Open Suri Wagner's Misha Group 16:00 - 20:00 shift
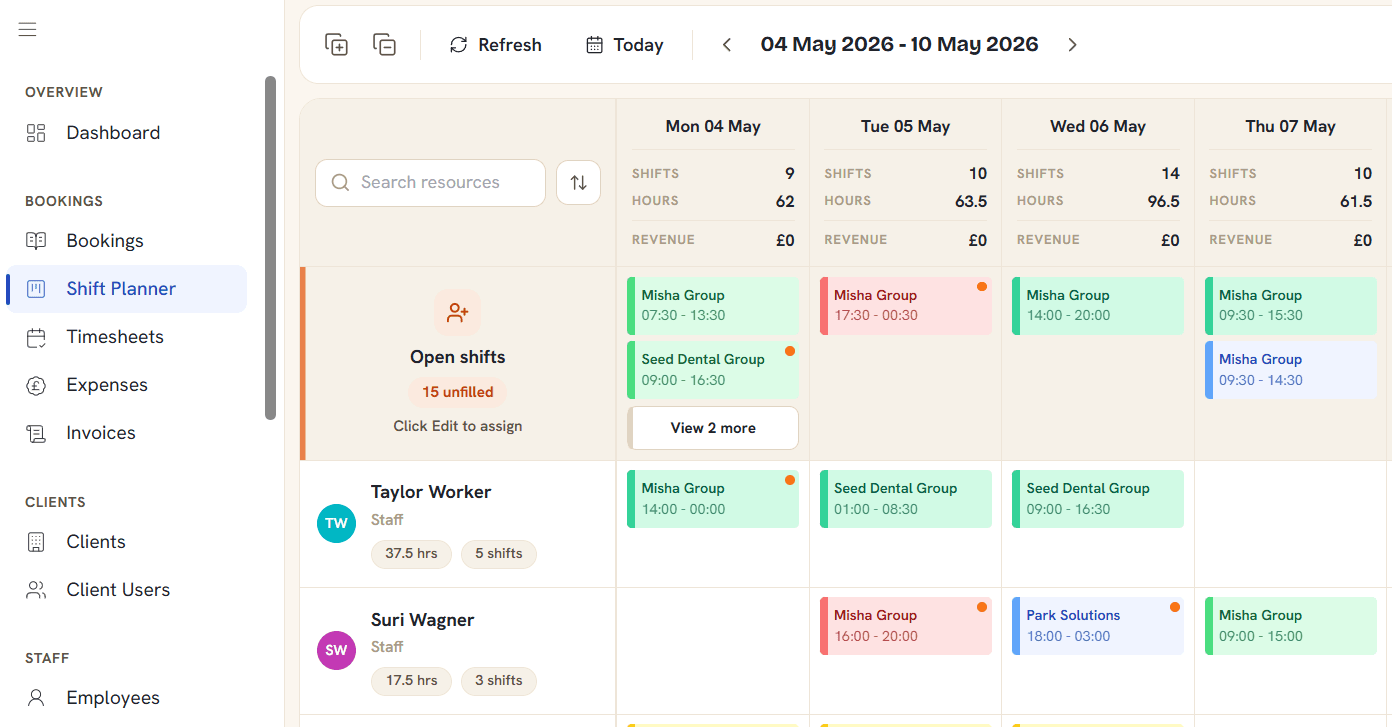The width and height of the screenshot is (1392, 727). tap(906, 626)
